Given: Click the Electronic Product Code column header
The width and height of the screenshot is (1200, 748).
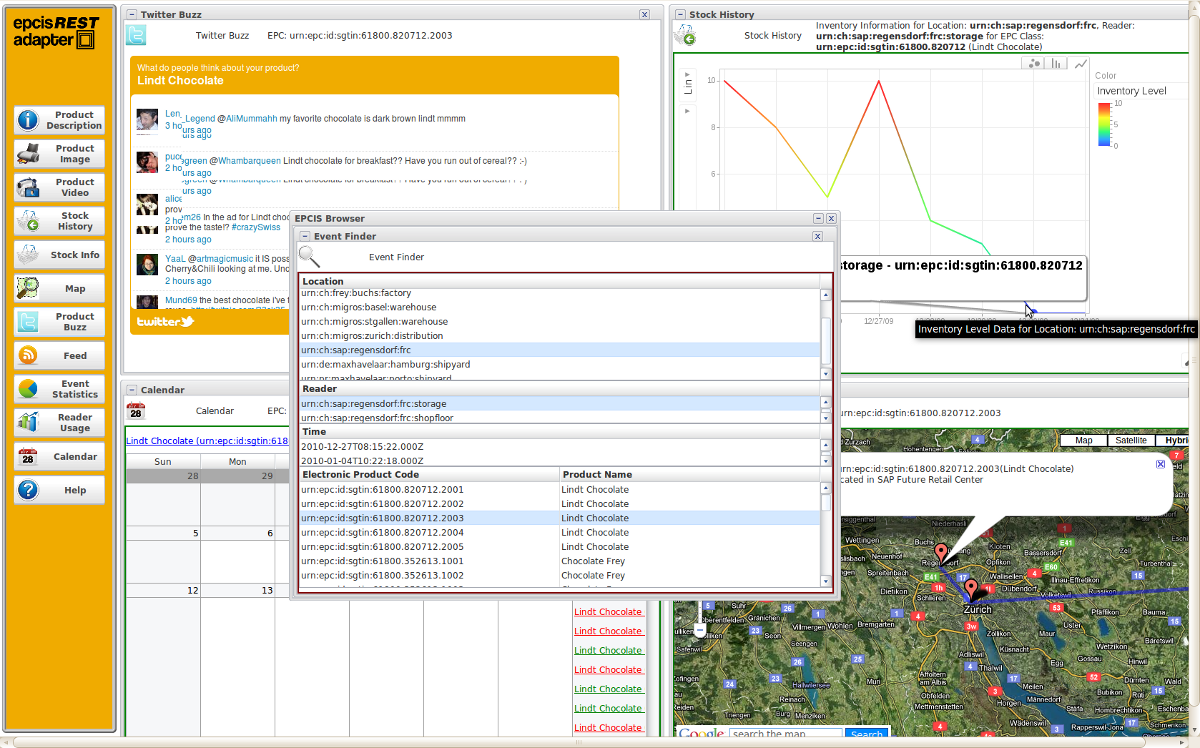Looking at the screenshot, I should click(429, 474).
